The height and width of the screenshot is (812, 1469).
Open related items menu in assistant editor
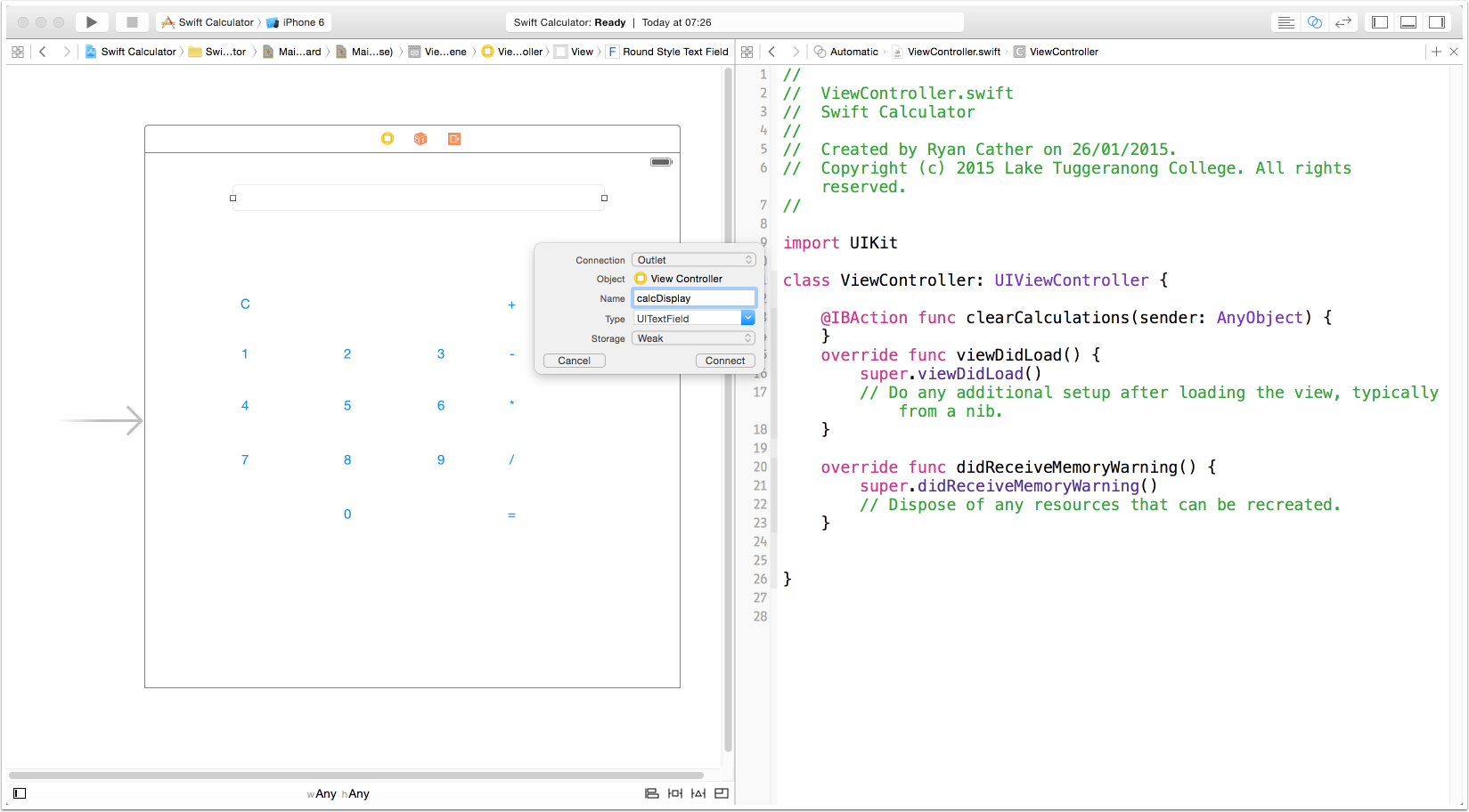point(747,52)
